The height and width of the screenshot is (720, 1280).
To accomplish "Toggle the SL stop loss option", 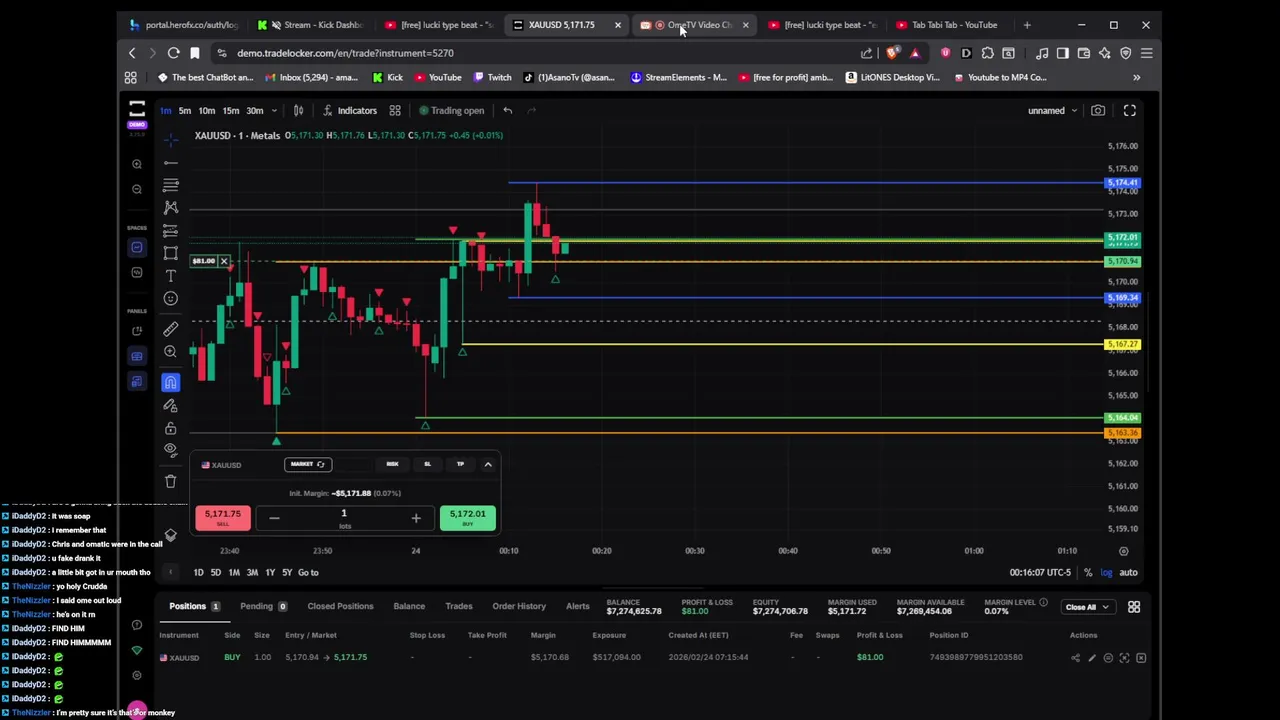I will pyautogui.click(x=427, y=464).
